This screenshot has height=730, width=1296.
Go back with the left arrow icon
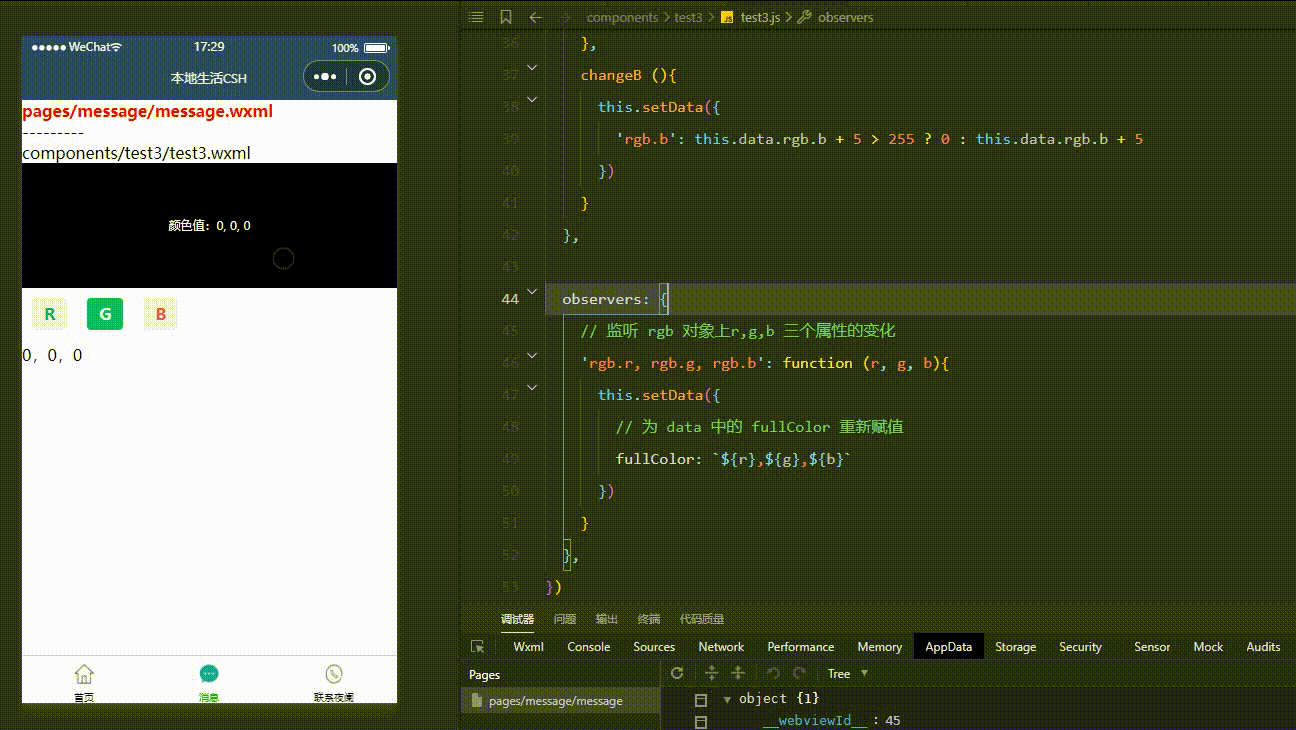(535, 17)
